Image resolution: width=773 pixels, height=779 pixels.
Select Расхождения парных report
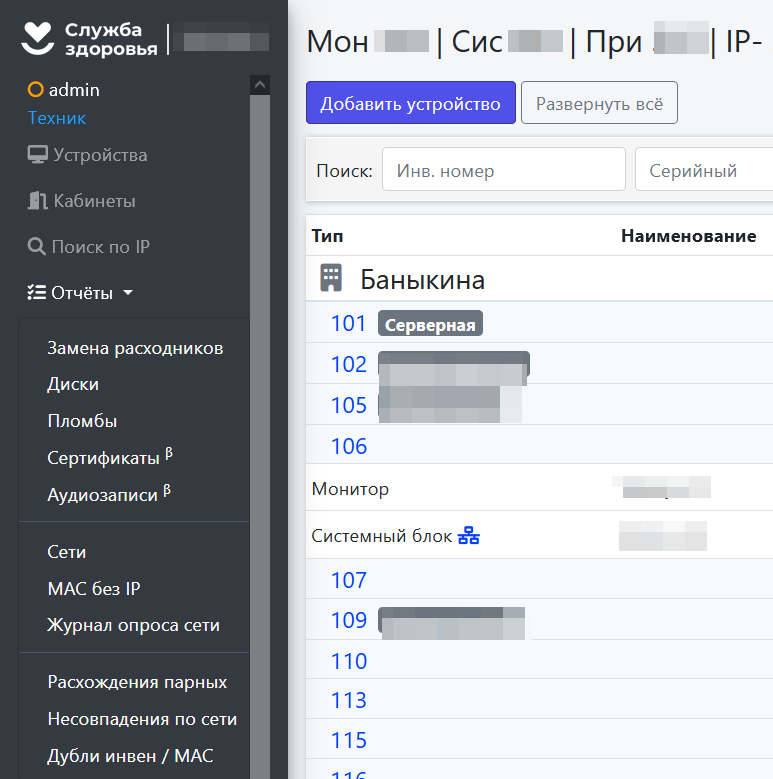(137, 682)
